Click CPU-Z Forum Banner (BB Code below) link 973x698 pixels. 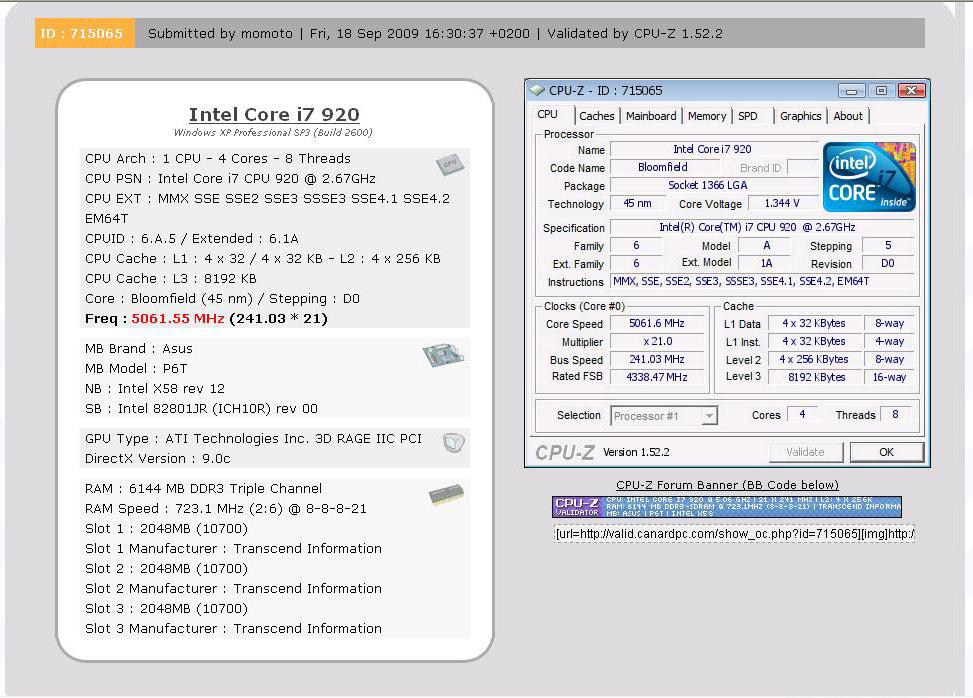tap(727, 485)
